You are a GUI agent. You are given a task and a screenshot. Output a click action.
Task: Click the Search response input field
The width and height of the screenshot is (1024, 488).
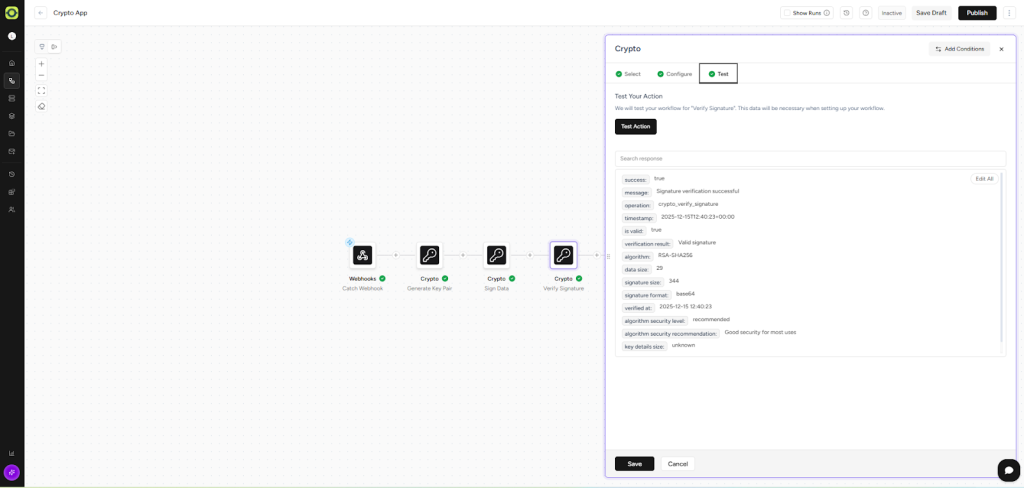pos(810,158)
